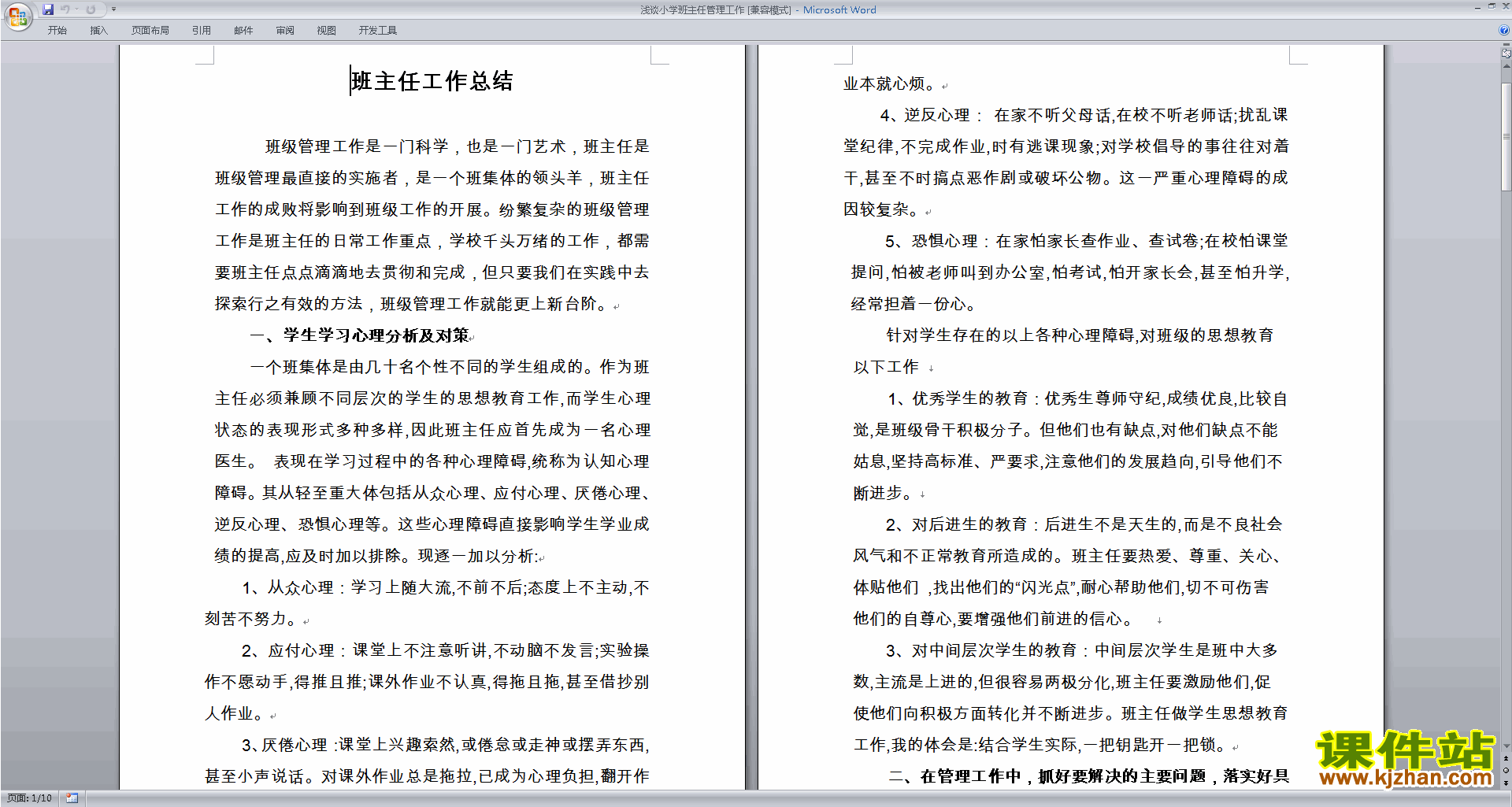Open the Undo history dropdown arrow
The image size is (1512, 807).
tap(76, 9)
